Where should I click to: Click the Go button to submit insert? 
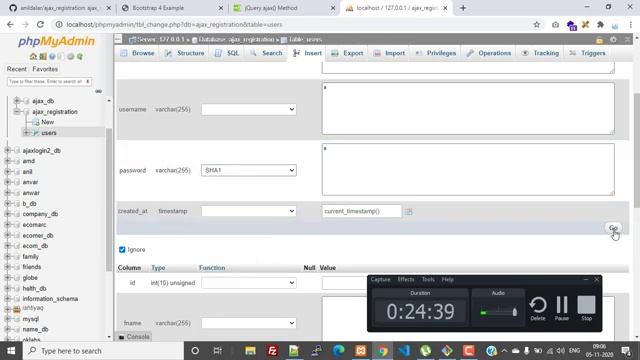pos(613,228)
